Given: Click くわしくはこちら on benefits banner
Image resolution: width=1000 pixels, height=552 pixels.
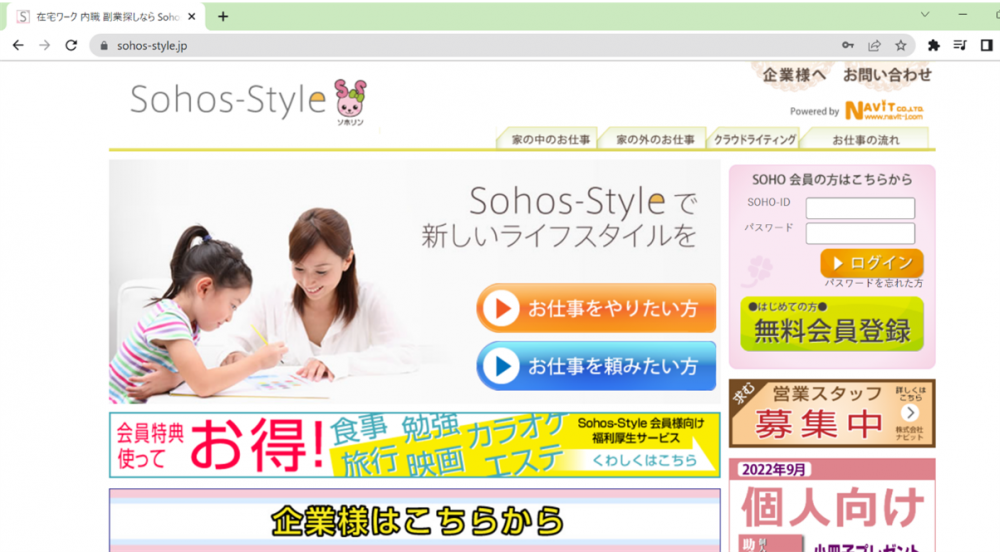Looking at the screenshot, I should point(644,460).
